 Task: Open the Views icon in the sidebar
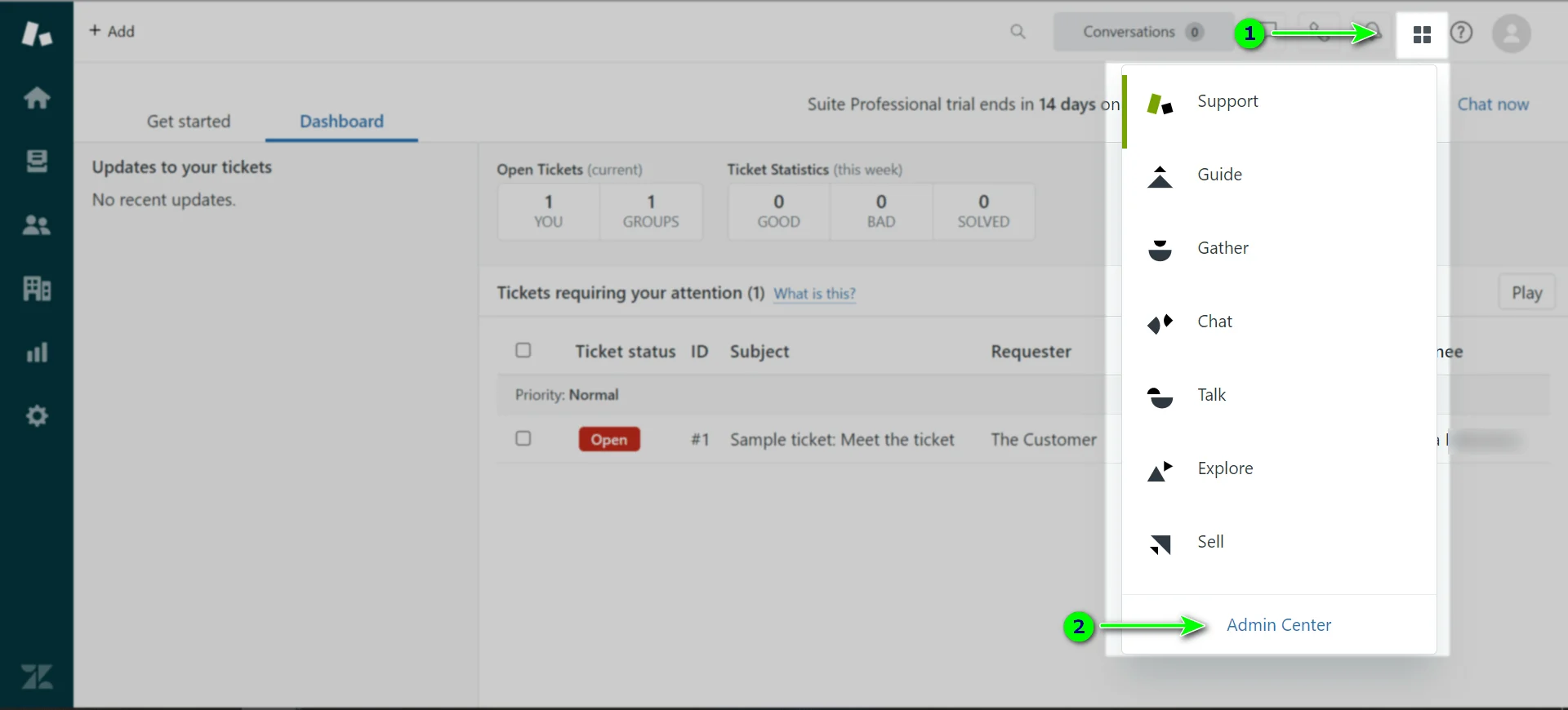(x=37, y=162)
